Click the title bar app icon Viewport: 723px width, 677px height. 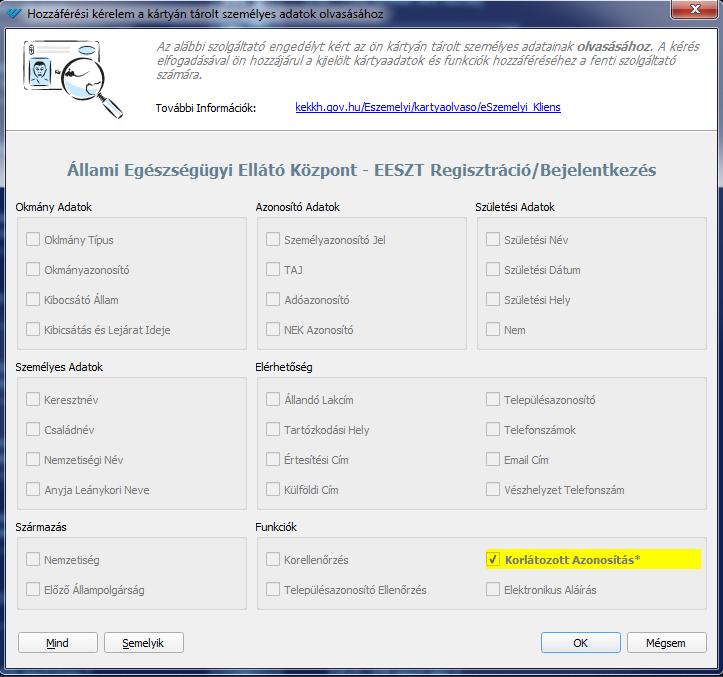[x=14, y=13]
